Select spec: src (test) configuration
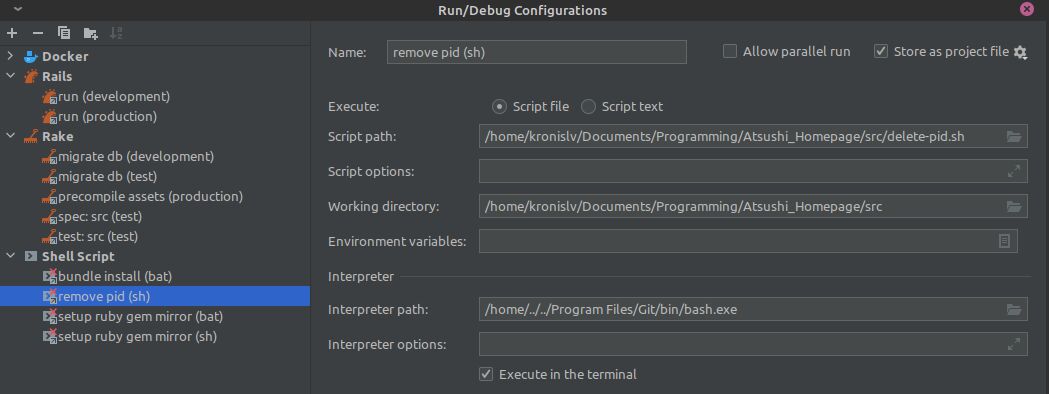Image resolution: width=1049 pixels, height=394 pixels. click(x=100, y=217)
